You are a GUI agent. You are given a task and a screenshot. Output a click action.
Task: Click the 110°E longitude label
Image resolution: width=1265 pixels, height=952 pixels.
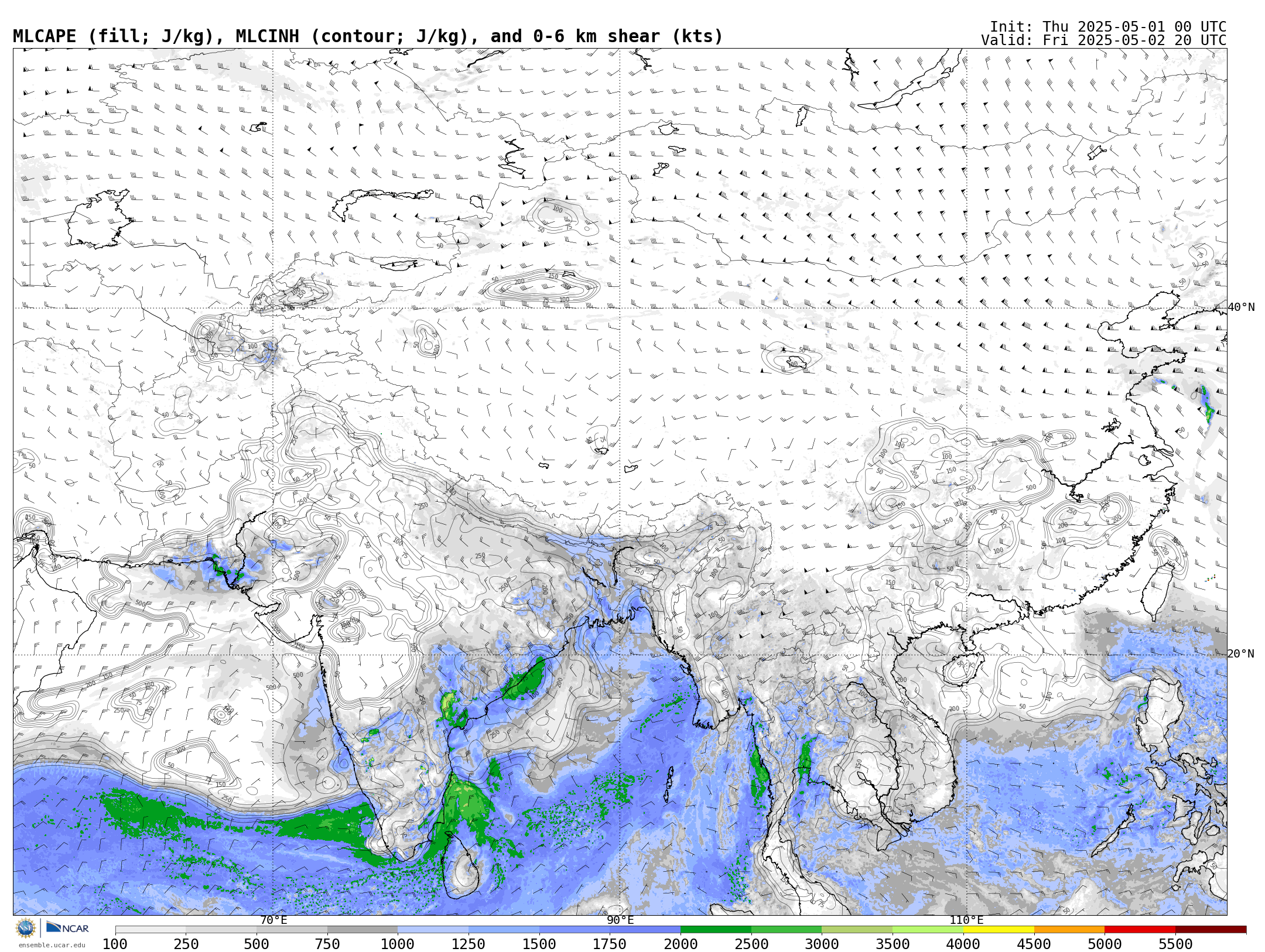tap(966, 920)
